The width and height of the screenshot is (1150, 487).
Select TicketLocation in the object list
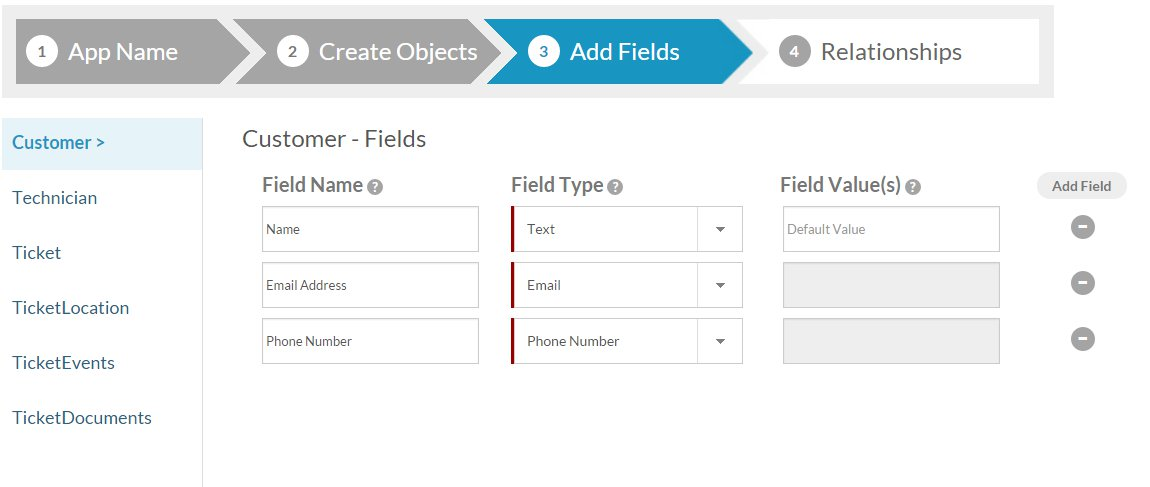click(71, 308)
